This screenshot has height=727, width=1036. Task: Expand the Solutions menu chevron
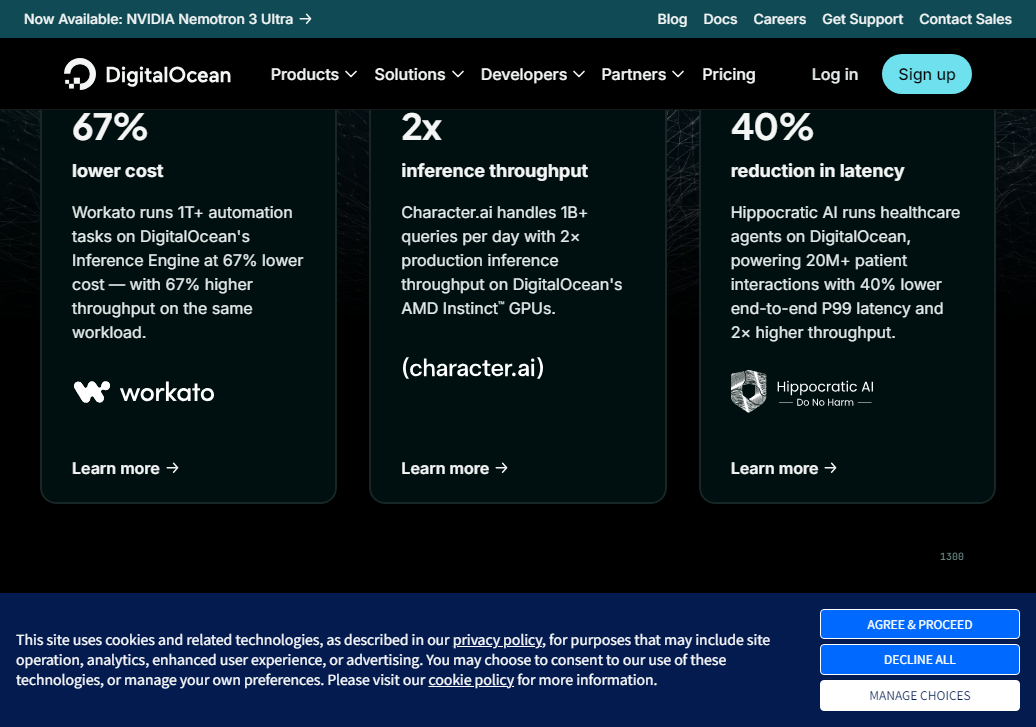tap(457, 75)
